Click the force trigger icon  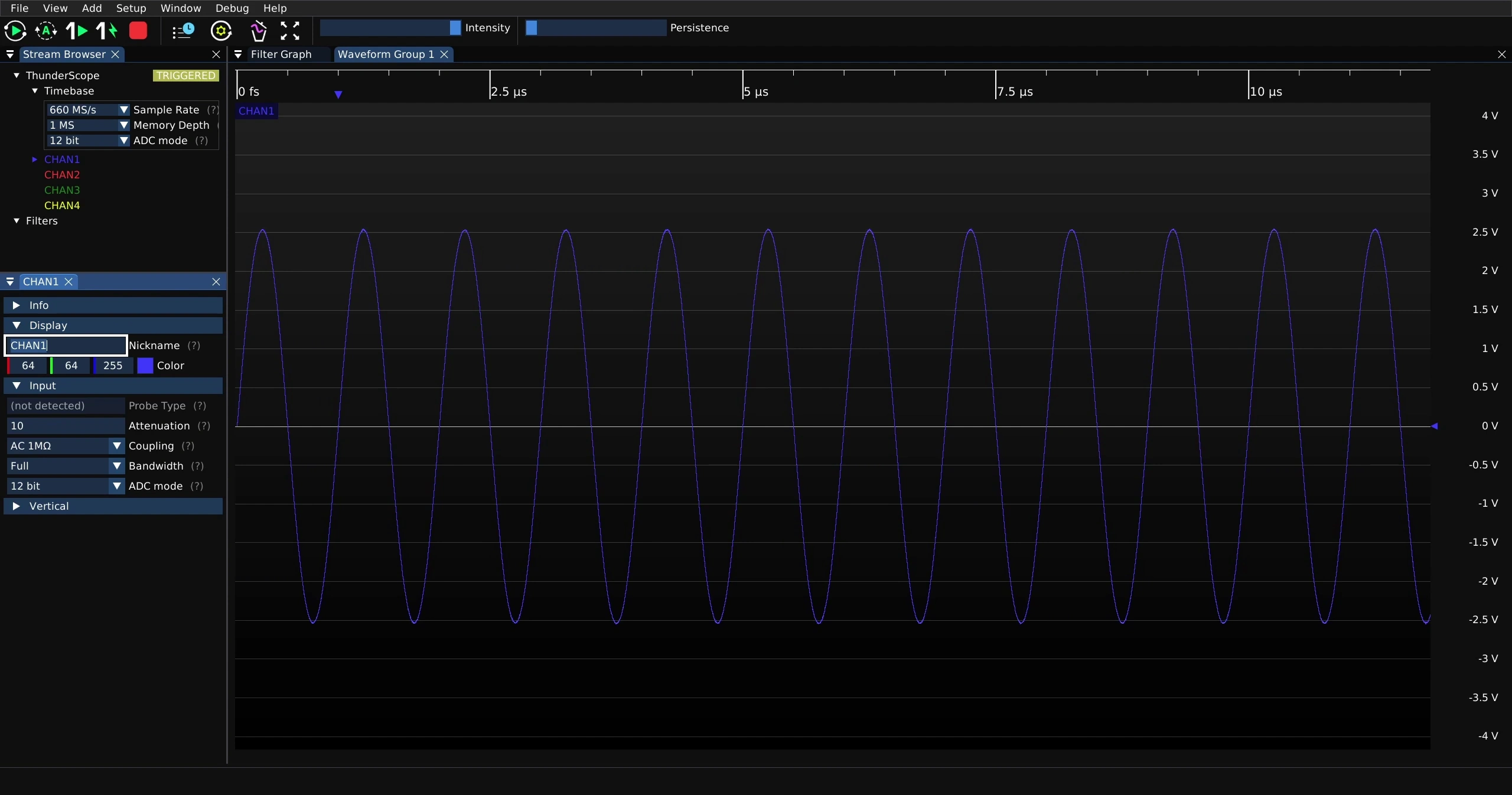pyautogui.click(x=107, y=31)
